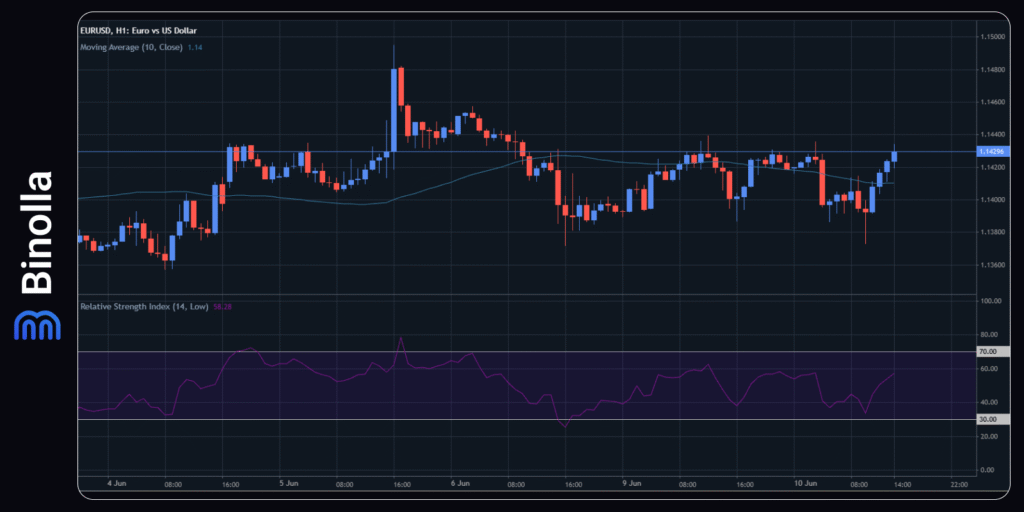Click the 22:00 label on time axis
This screenshot has height=512, width=1024.
click(x=958, y=484)
